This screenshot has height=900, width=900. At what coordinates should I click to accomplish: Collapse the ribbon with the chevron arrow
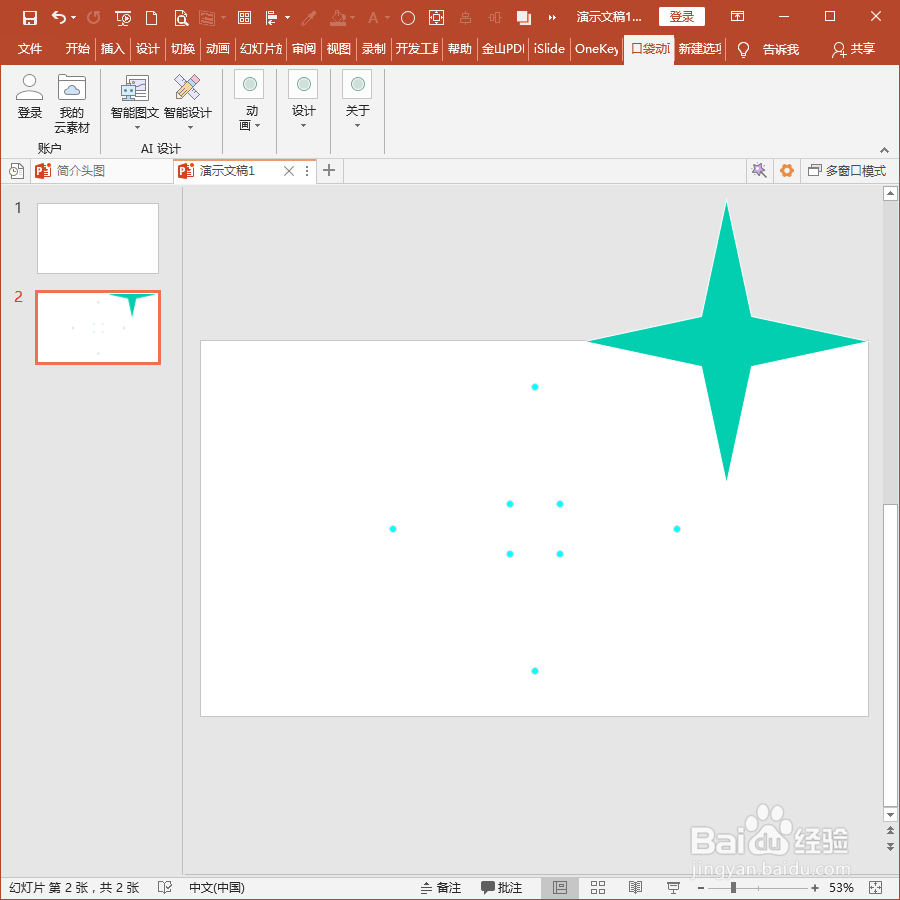coord(885,150)
